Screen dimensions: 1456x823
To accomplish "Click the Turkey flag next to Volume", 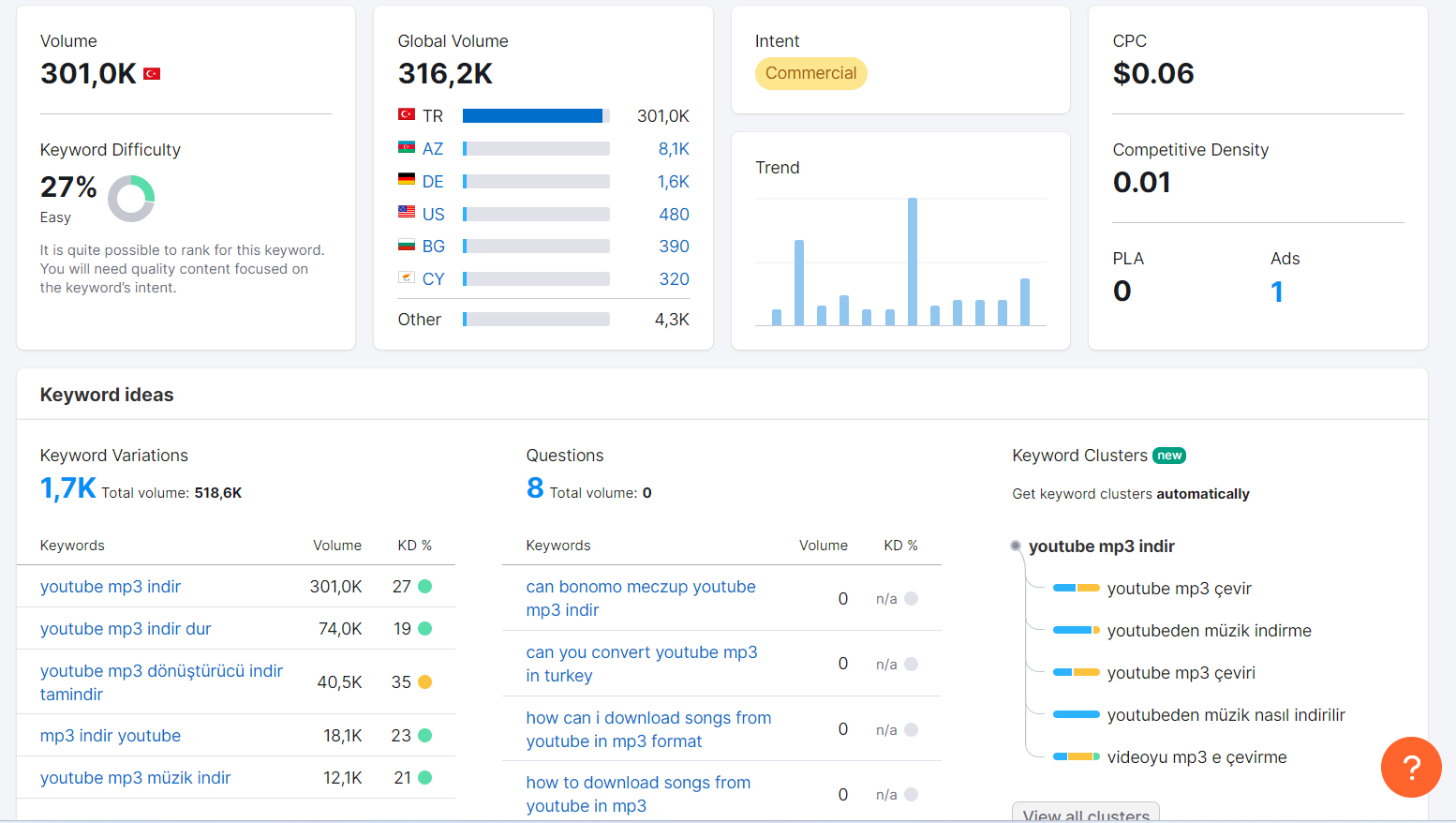I will (x=152, y=73).
